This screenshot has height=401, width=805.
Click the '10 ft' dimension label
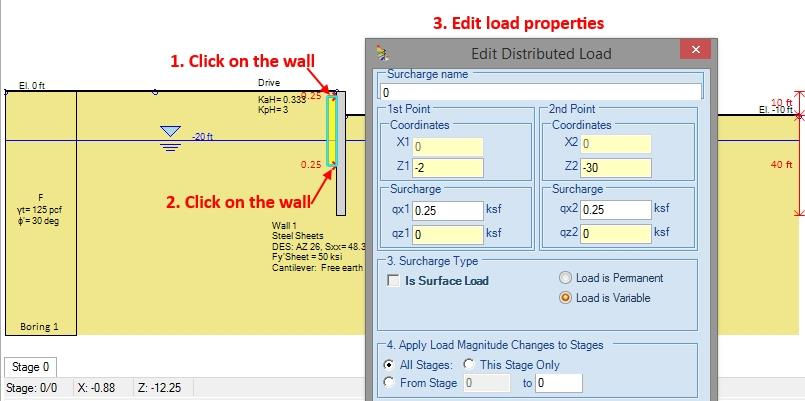click(782, 102)
